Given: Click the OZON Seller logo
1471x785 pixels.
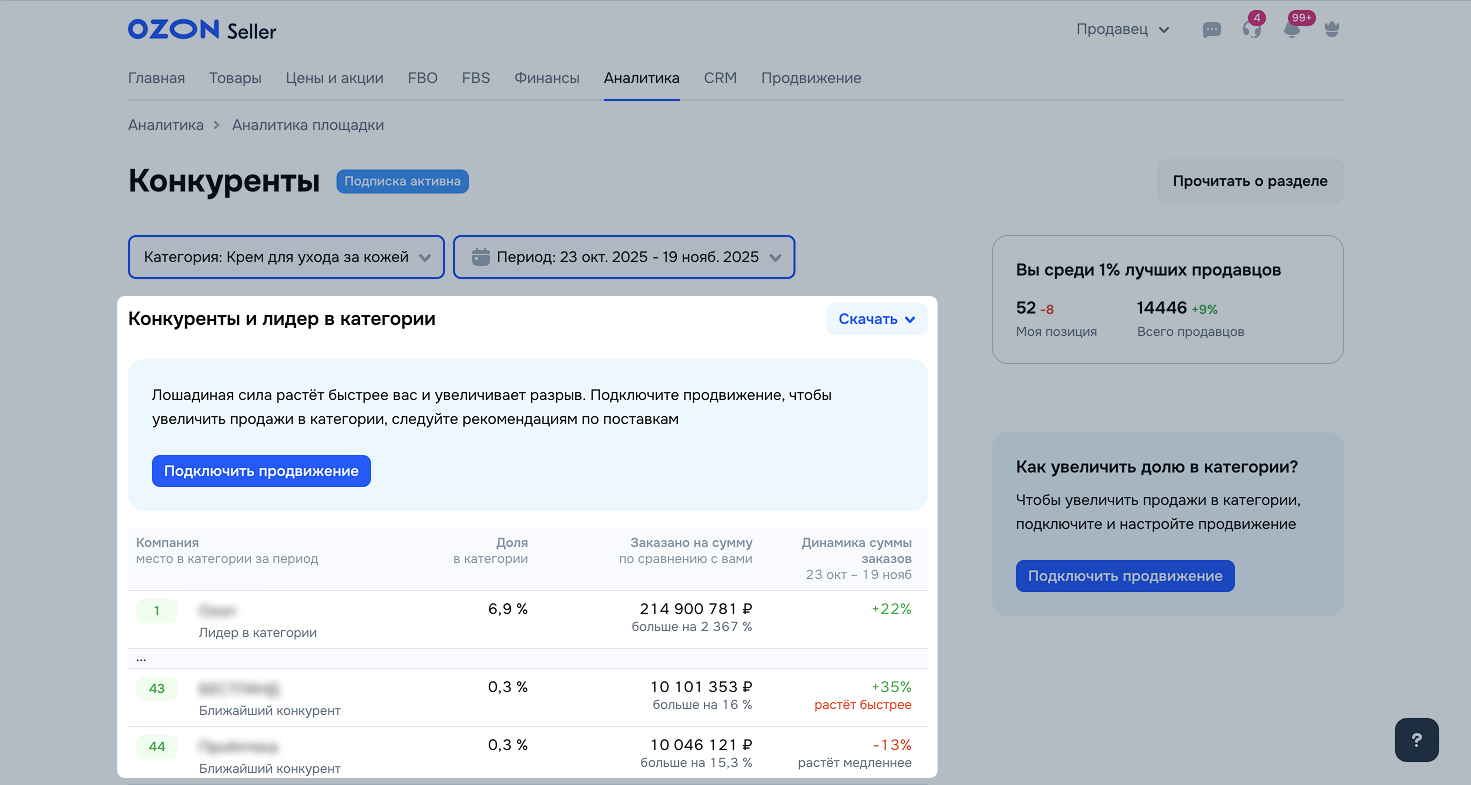Looking at the screenshot, I should (202, 30).
